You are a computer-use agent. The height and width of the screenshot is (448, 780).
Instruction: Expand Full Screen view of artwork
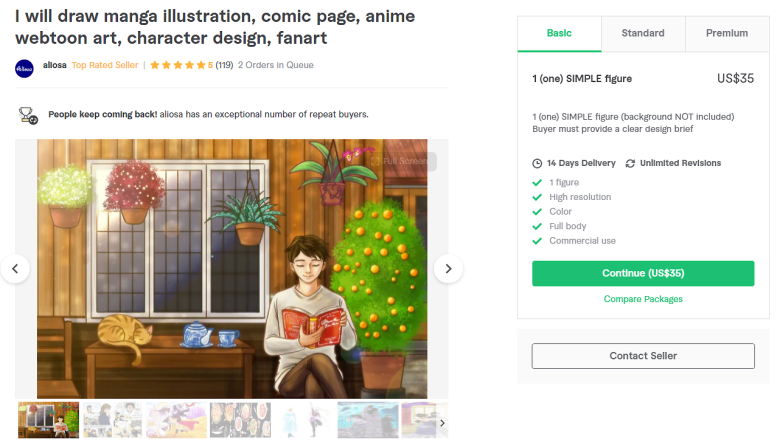click(x=402, y=161)
